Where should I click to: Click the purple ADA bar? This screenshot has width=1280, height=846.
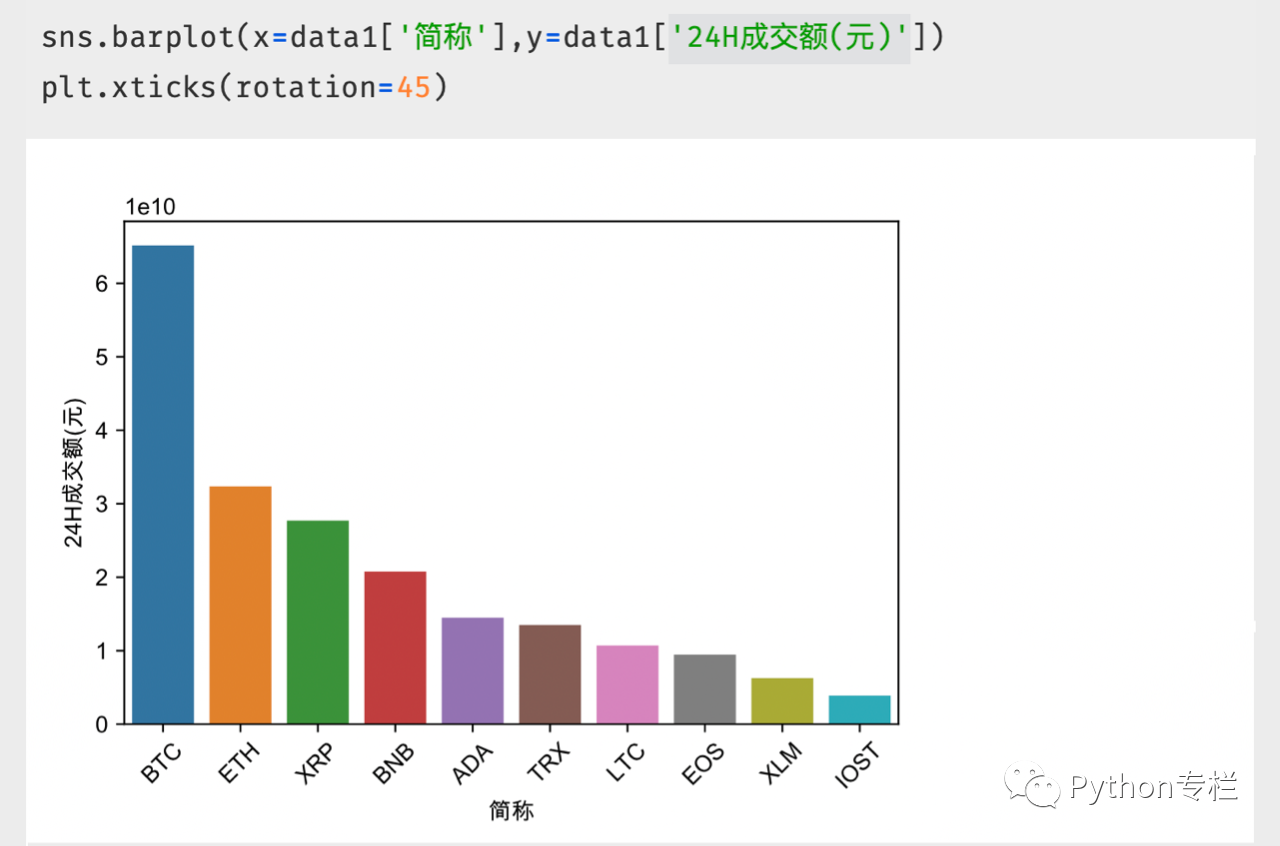click(x=472, y=670)
